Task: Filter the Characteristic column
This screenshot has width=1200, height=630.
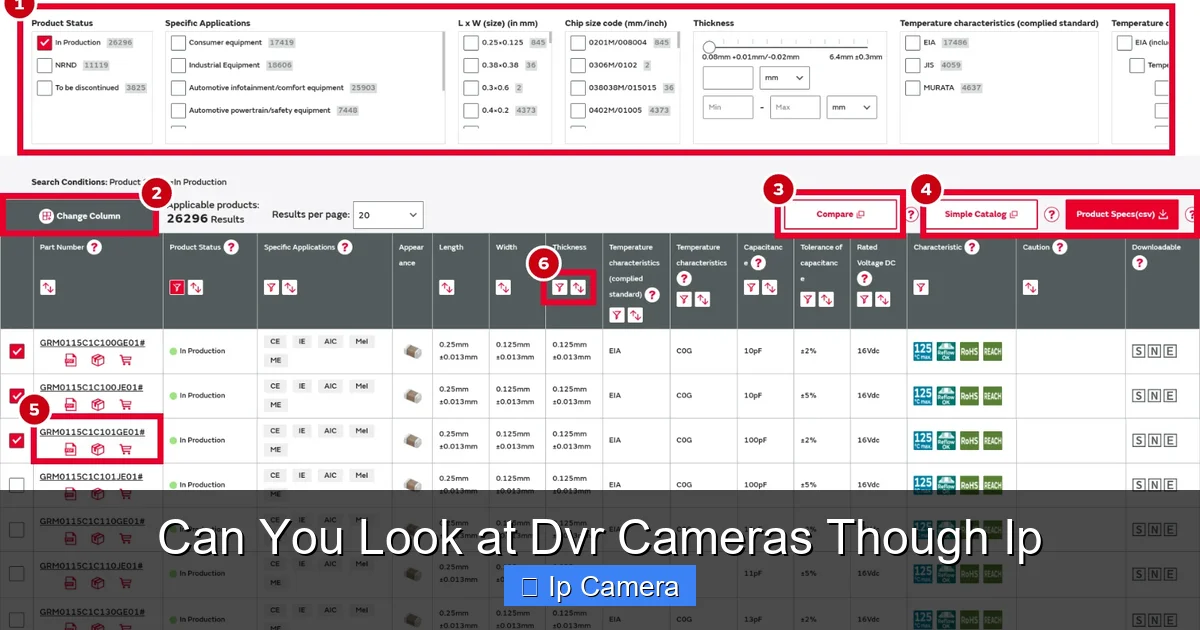Action: click(x=921, y=287)
